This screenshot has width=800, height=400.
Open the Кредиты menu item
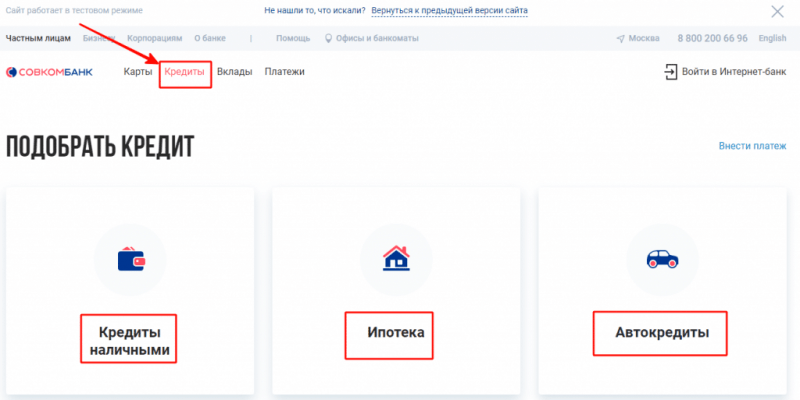tap(185, 72)
